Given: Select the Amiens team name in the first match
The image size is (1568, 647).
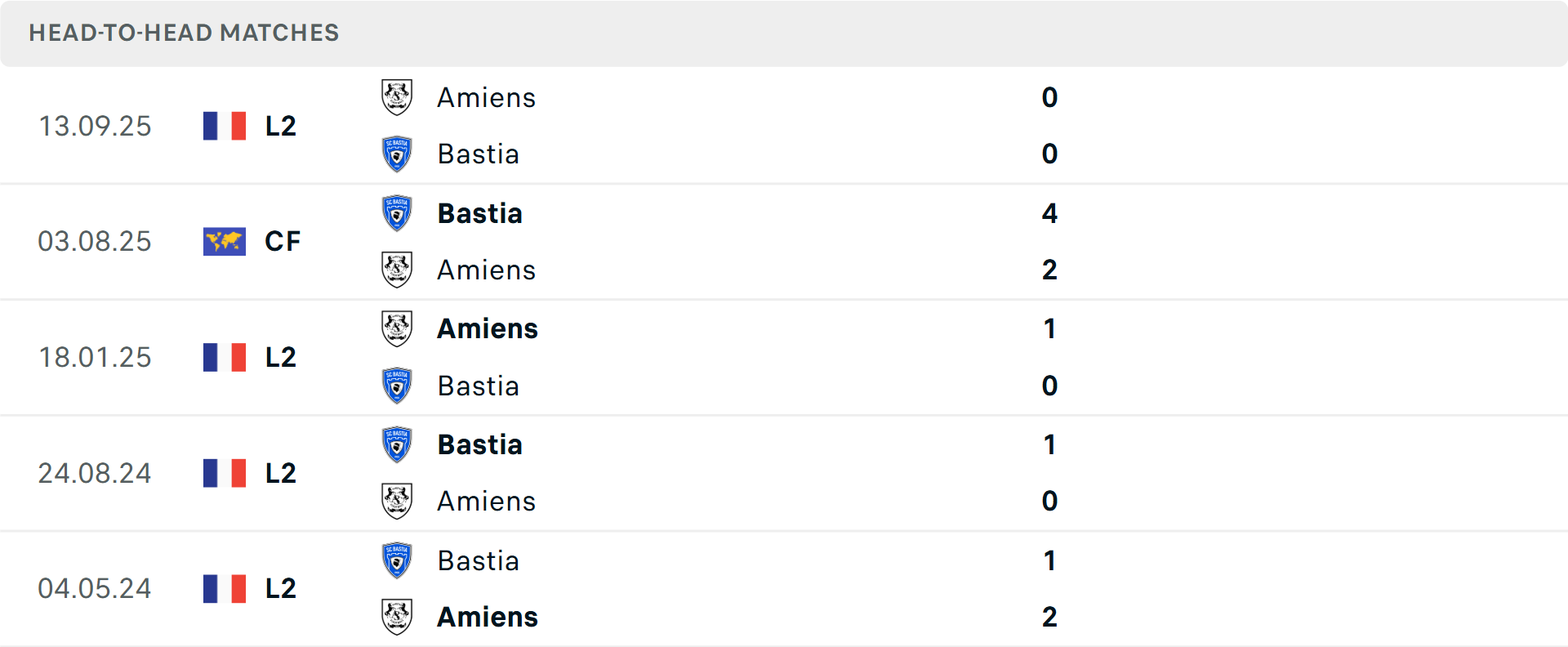Looking at the screenshot, I should pos(487,97).
